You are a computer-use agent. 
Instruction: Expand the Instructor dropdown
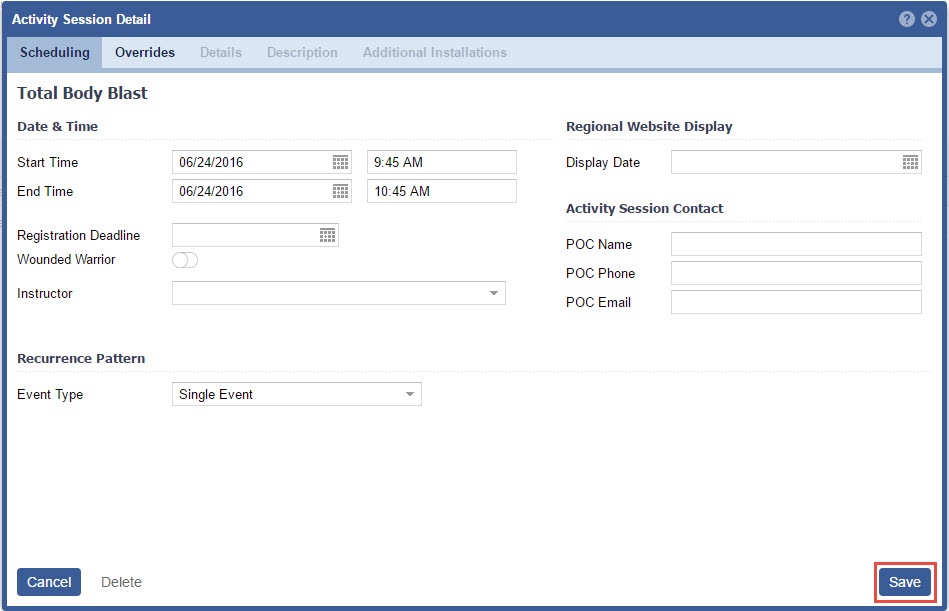tap(493, 293)
